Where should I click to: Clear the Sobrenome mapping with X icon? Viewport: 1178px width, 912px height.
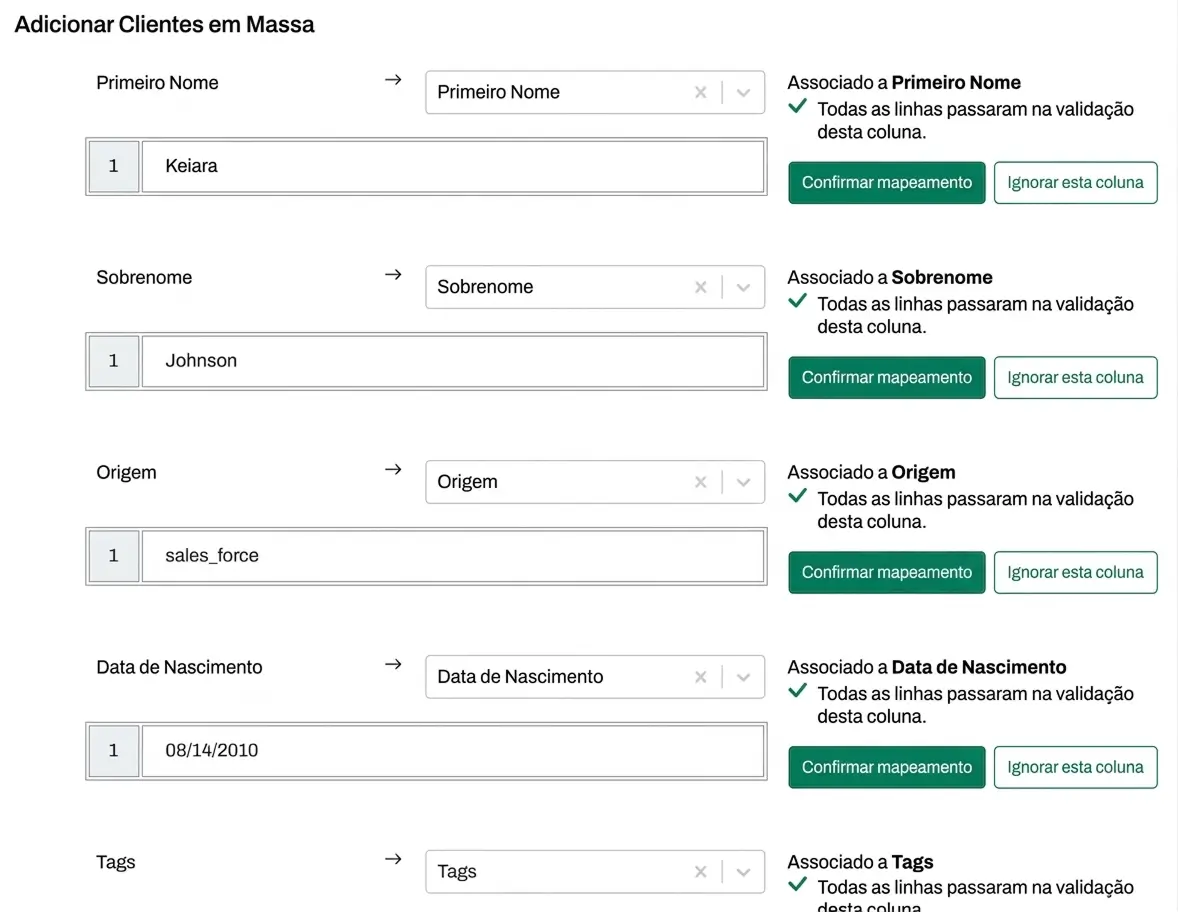700,287
